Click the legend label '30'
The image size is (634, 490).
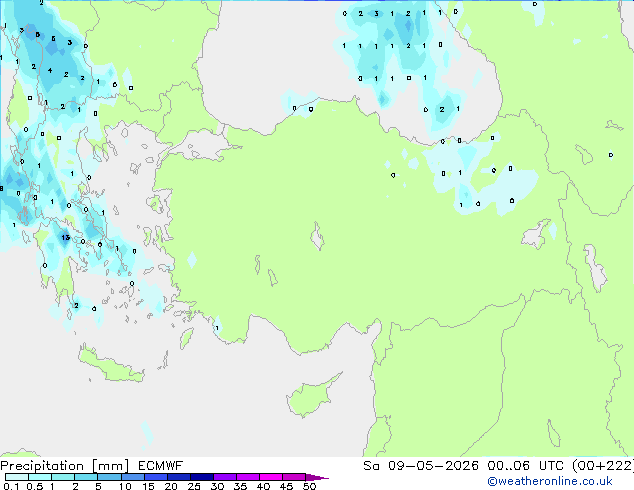[x=217, y=486]
